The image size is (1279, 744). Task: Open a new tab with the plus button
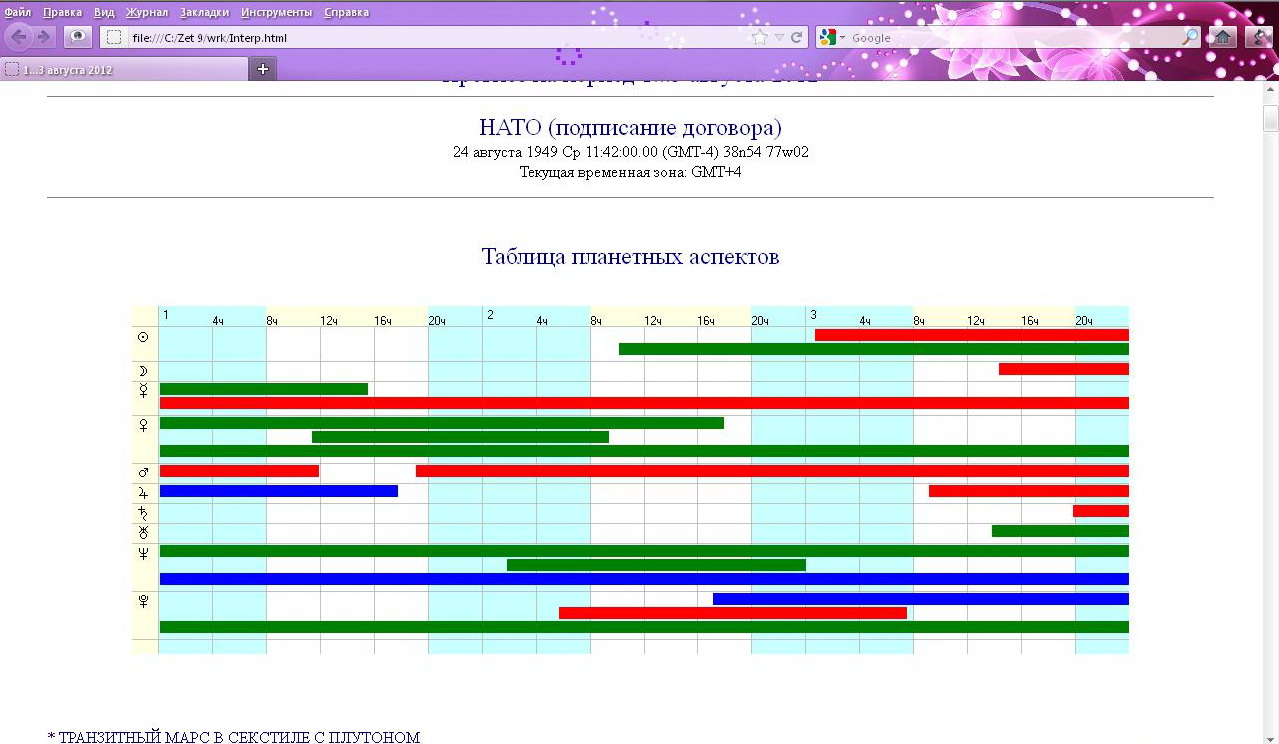[263, 69]
